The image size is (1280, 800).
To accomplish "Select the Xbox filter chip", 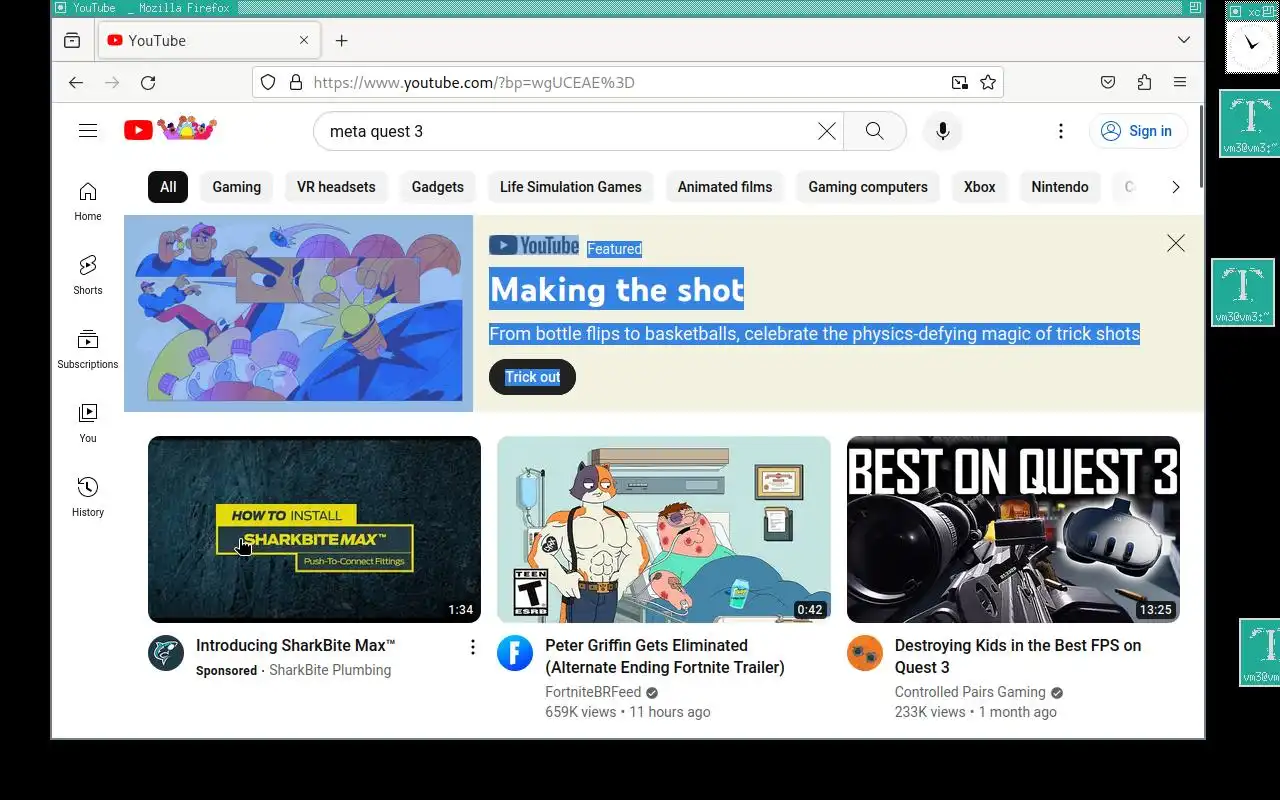I will click(x=980, y=187).
